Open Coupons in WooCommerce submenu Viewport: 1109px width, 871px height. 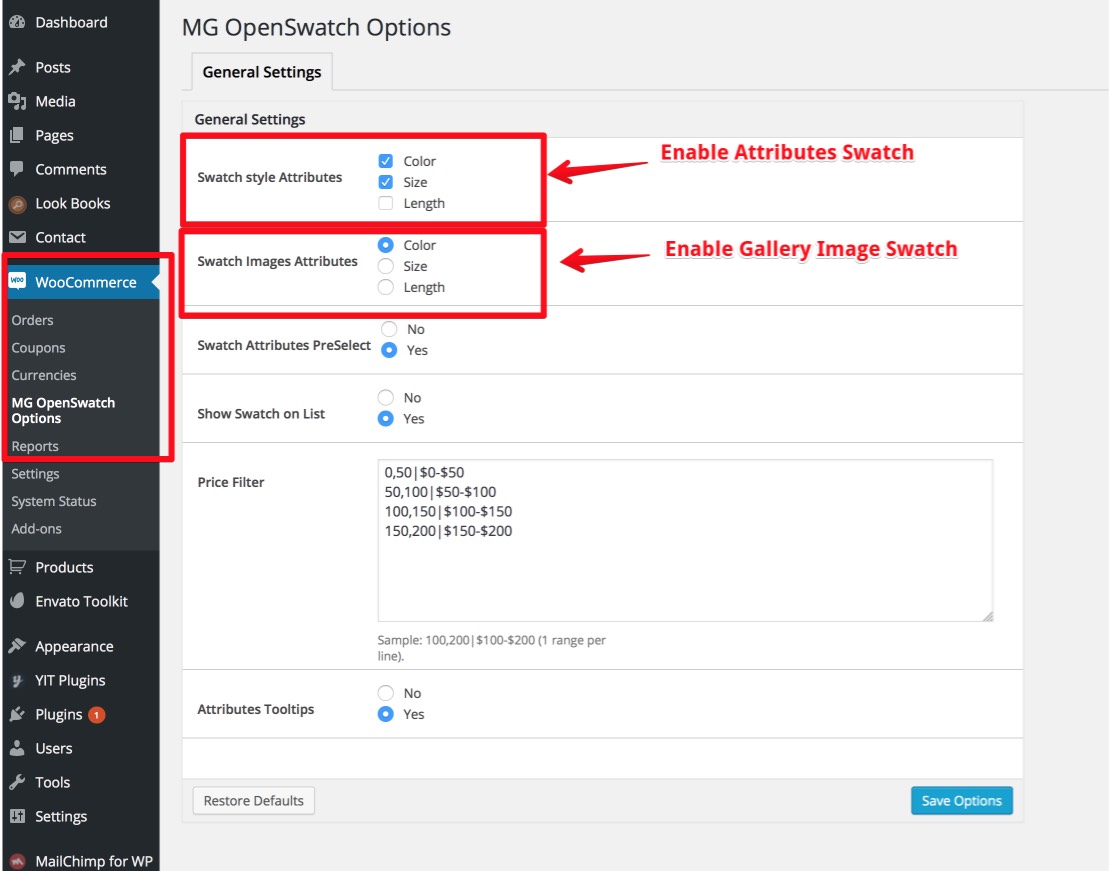point(38,348)
